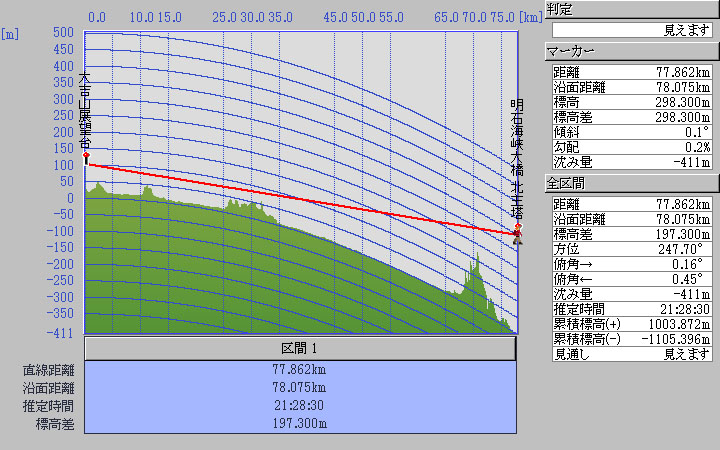The image size is (720, 450).
Task: Click the 450 elevation axis label
Action: (63, 49)
